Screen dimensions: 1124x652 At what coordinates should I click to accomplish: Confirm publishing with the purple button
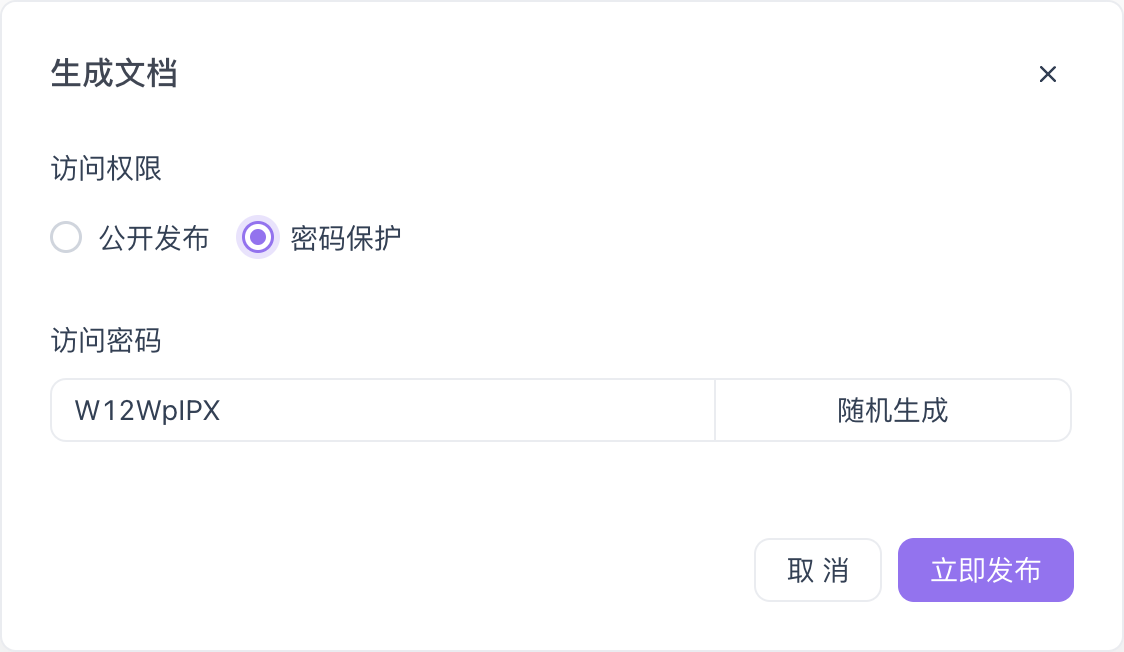(985, 570)
